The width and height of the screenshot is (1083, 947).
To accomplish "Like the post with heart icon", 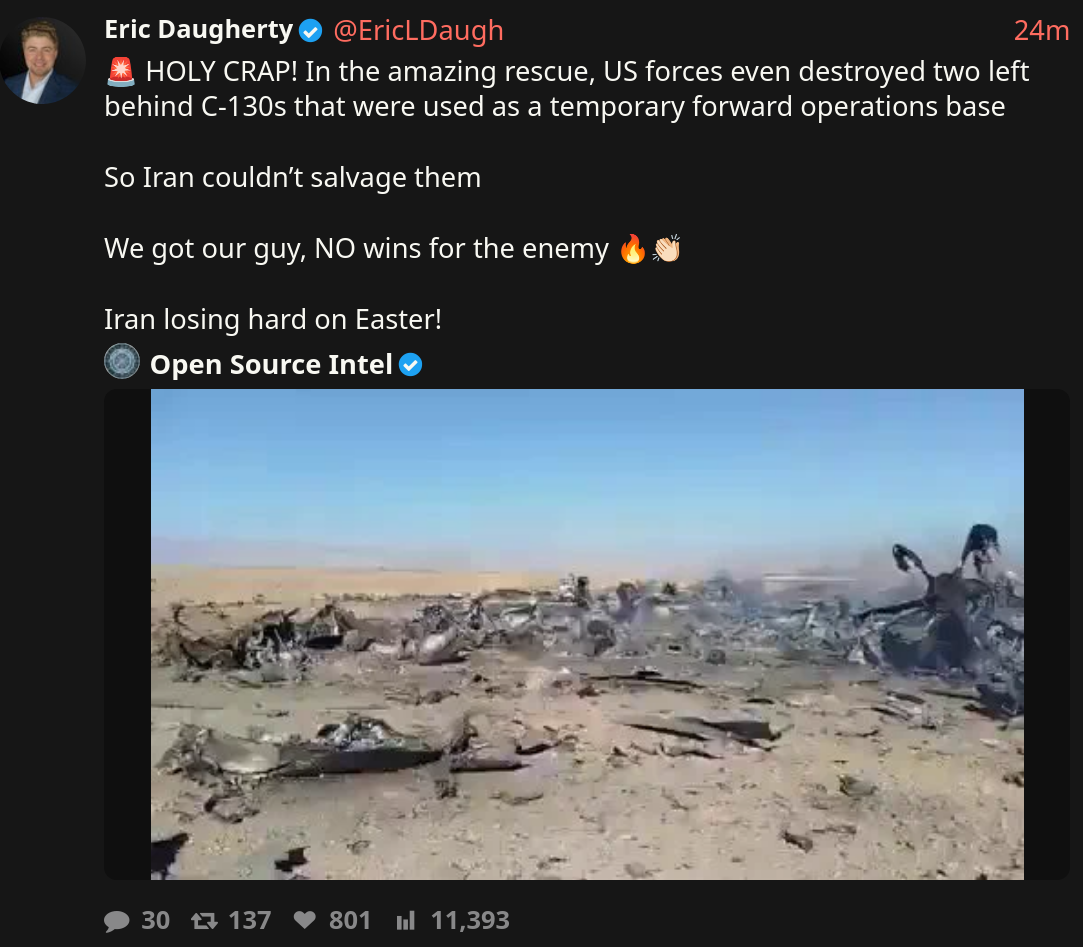I will (305, 920).
